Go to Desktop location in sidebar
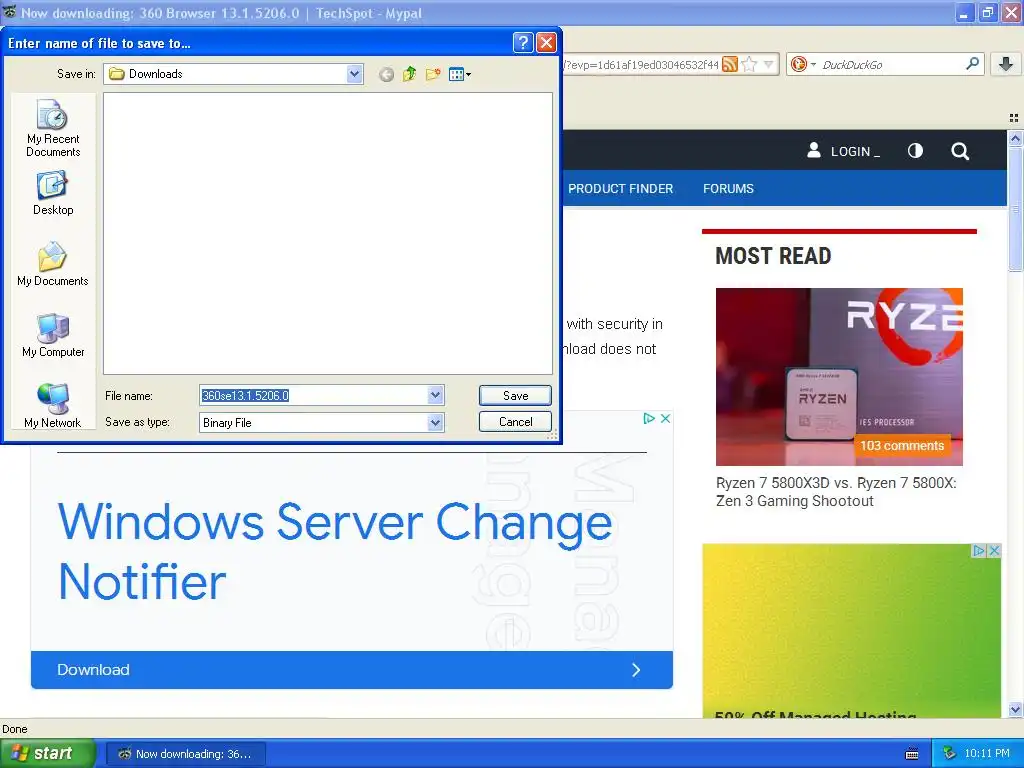The width and height of the screenshot is (1024, 768). [x=53, y=193]
